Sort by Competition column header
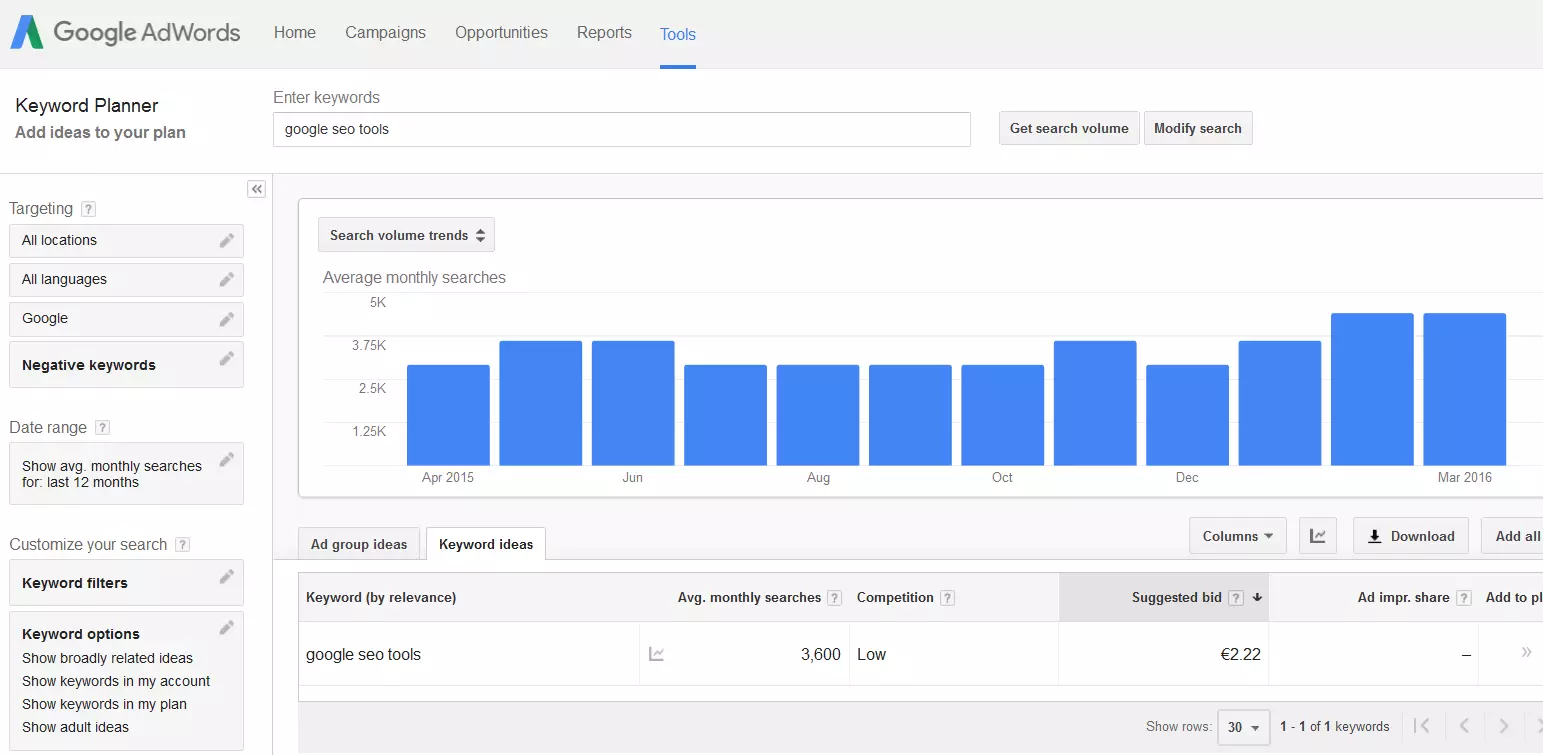 point(895,597)
